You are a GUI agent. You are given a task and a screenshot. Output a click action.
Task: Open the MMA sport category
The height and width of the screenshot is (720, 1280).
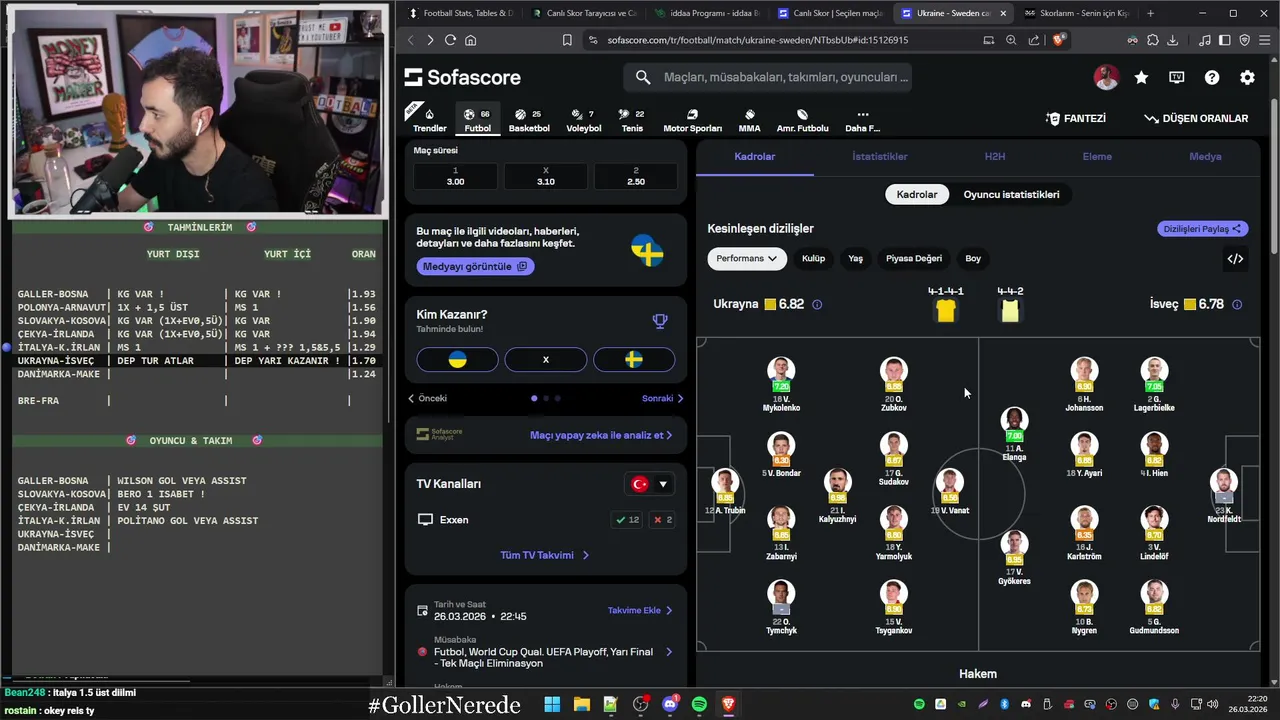tap(749, 119)
